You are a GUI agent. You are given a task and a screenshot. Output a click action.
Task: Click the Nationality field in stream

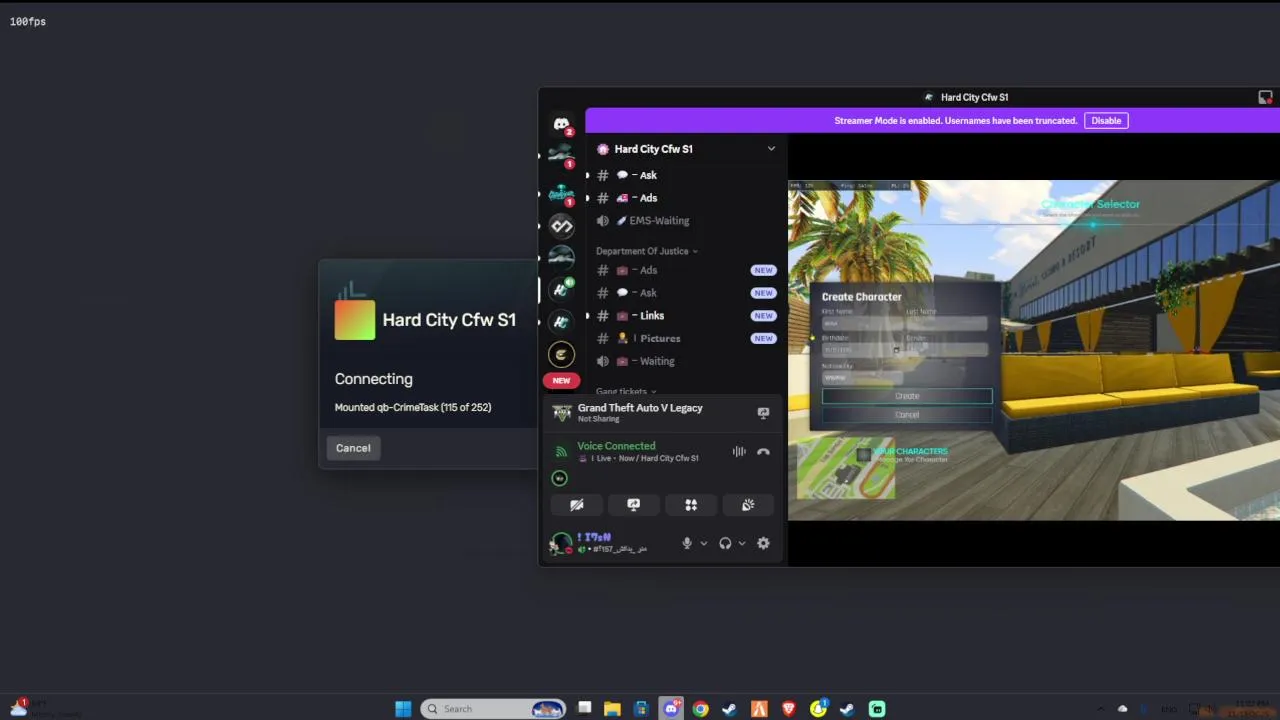(862, 378)
